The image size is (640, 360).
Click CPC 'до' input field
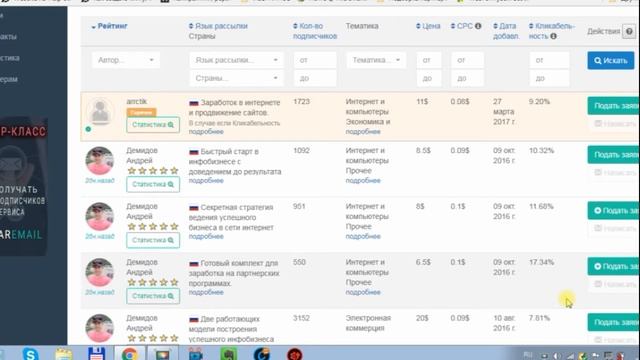tap(467, 78)
